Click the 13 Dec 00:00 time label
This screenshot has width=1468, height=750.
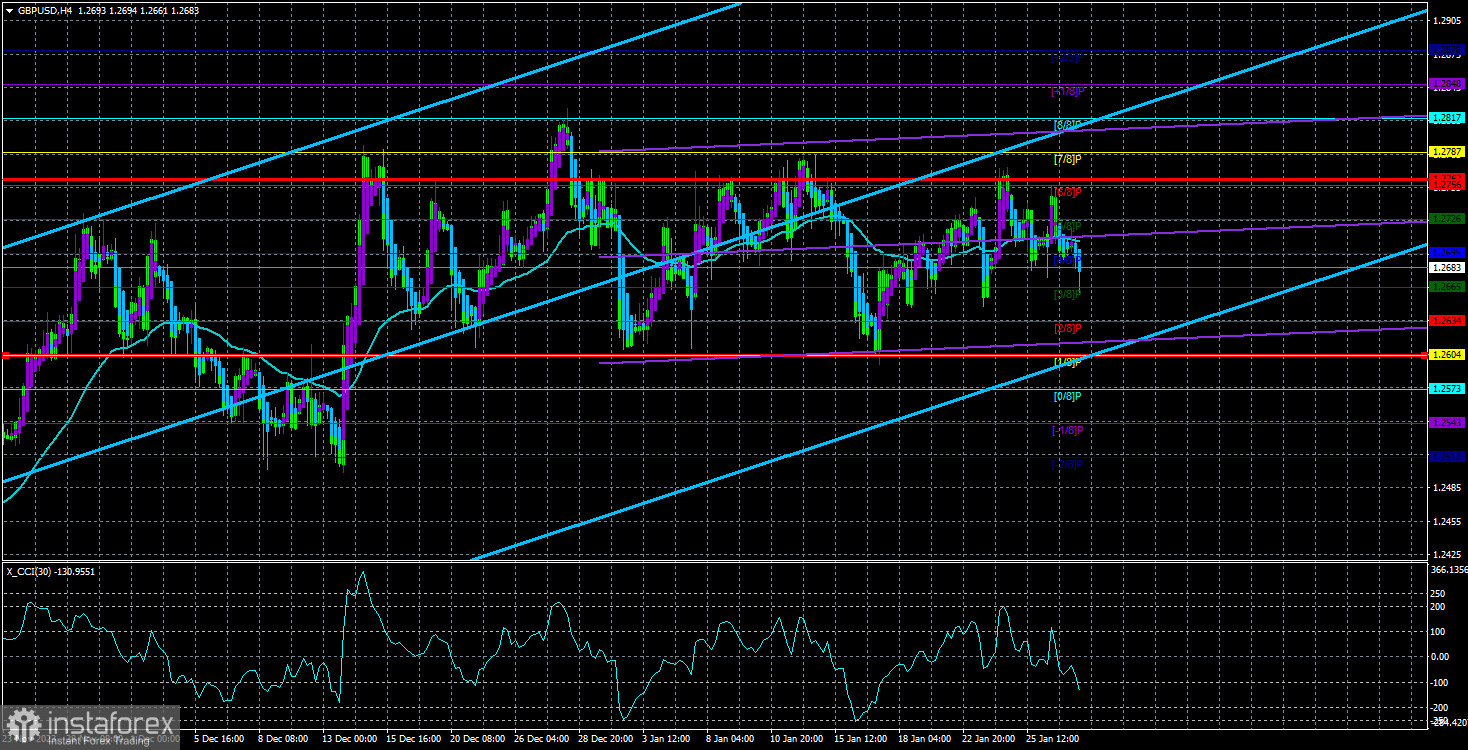(349, 739)
